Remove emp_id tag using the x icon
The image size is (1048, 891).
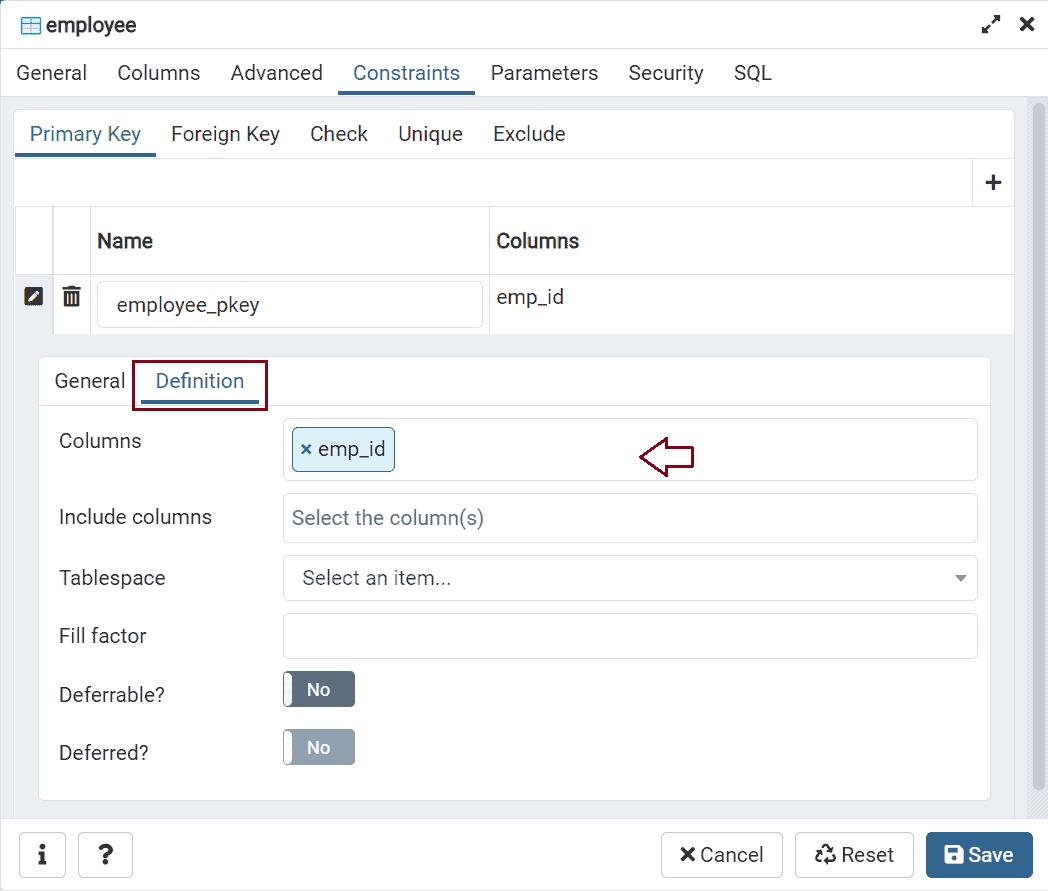pyautogui.click(x=306, y=450)
